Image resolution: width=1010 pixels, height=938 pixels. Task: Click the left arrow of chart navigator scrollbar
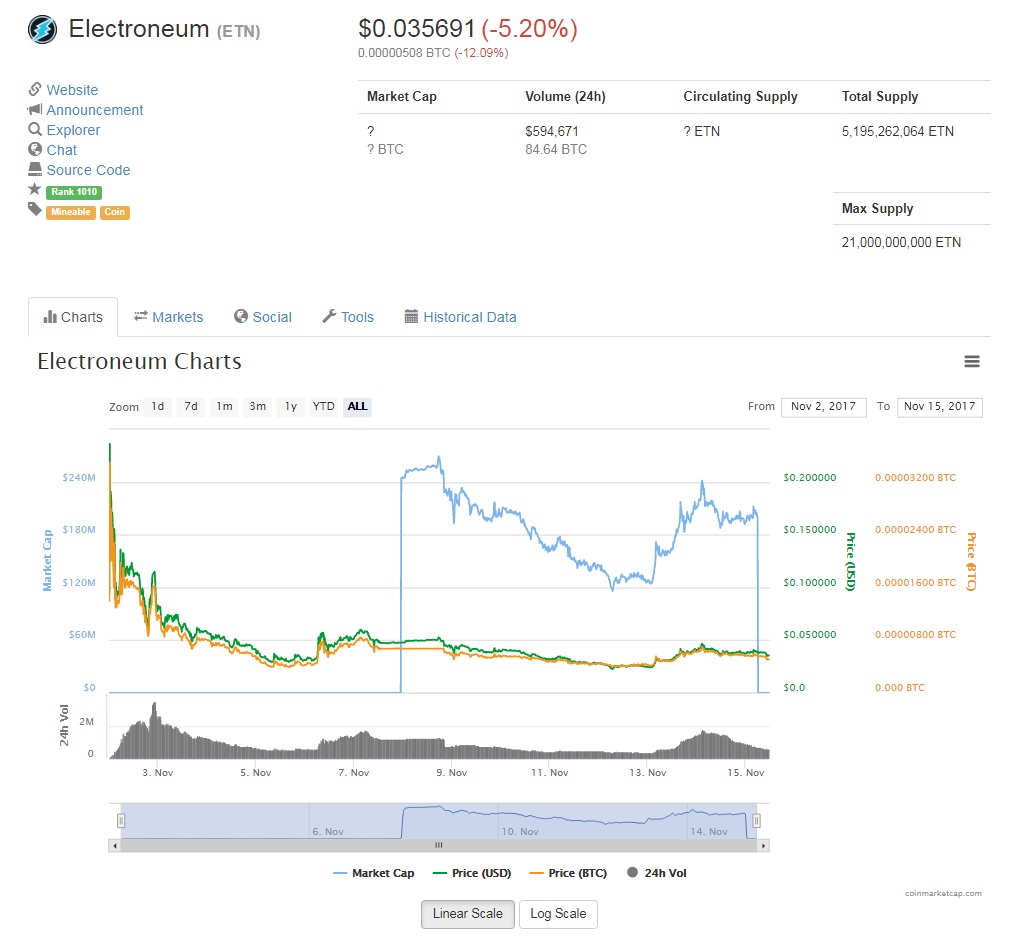click(115, 845)
